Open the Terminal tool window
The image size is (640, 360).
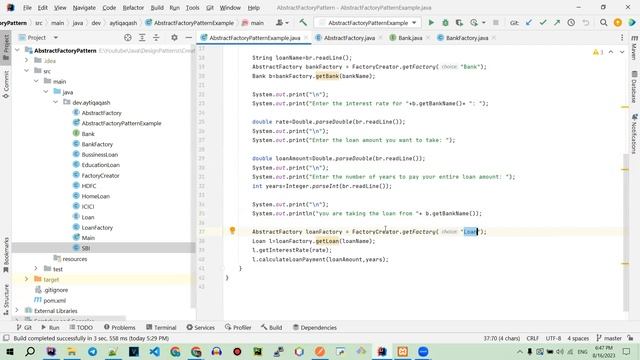pos(161,327)
